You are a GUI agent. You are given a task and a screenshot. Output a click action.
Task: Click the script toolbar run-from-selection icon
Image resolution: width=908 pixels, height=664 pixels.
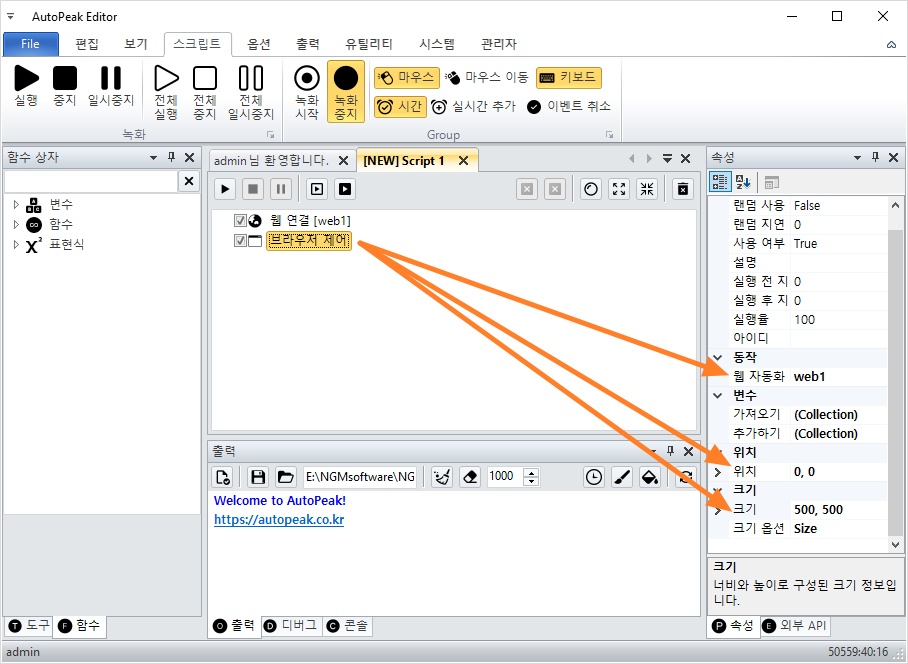coord(317,189)
